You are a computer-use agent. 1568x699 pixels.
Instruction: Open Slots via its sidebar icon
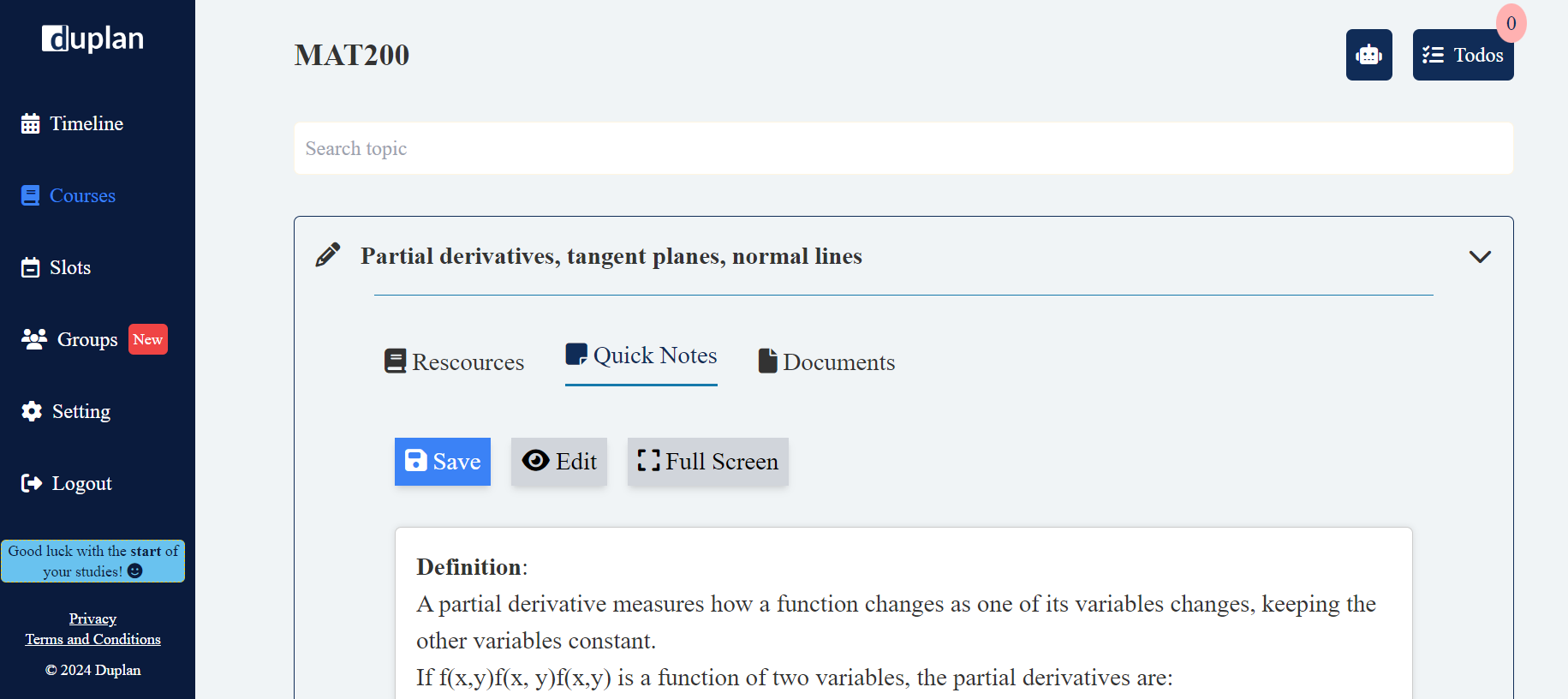pyautogui.click(x=29, y=266)
